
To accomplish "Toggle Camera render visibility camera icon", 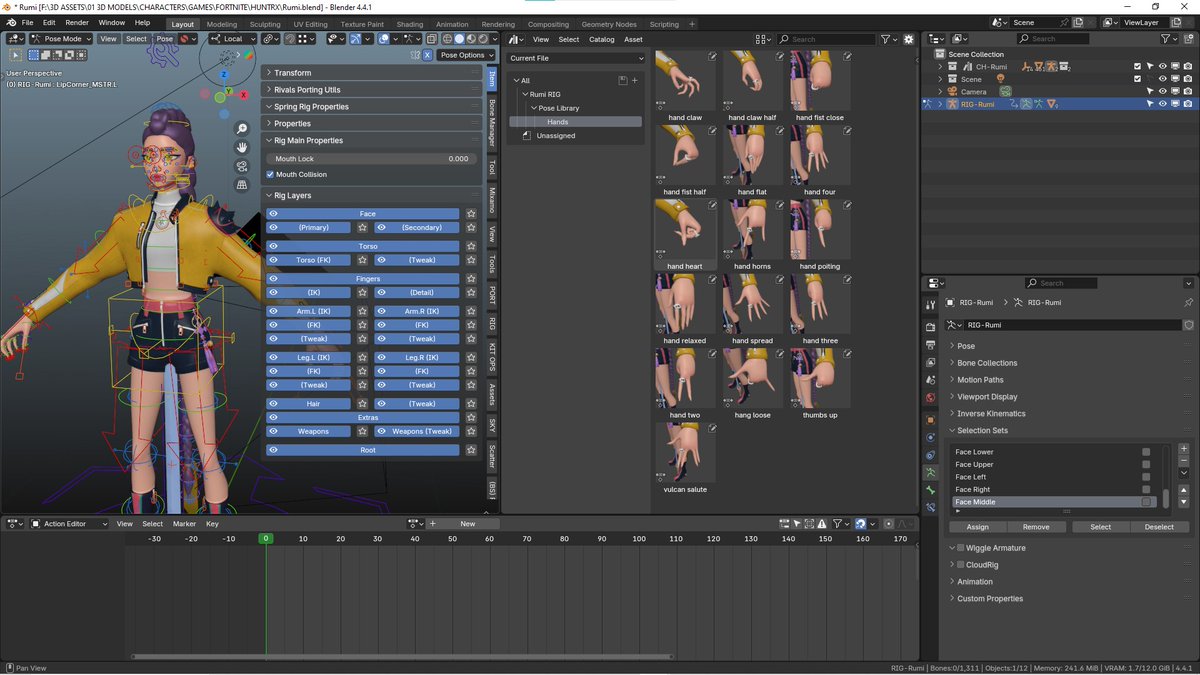I will (1187, 91).
